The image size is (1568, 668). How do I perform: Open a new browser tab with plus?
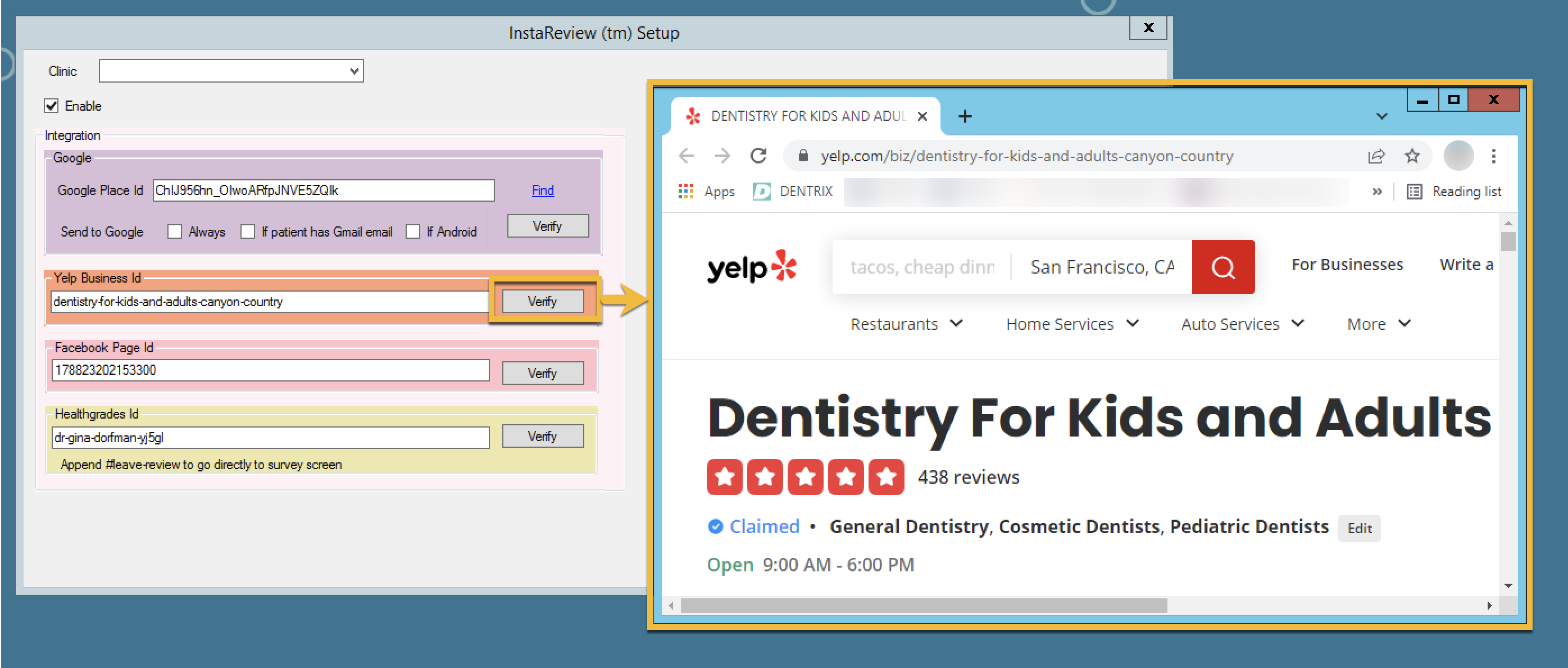coord(964,116)
